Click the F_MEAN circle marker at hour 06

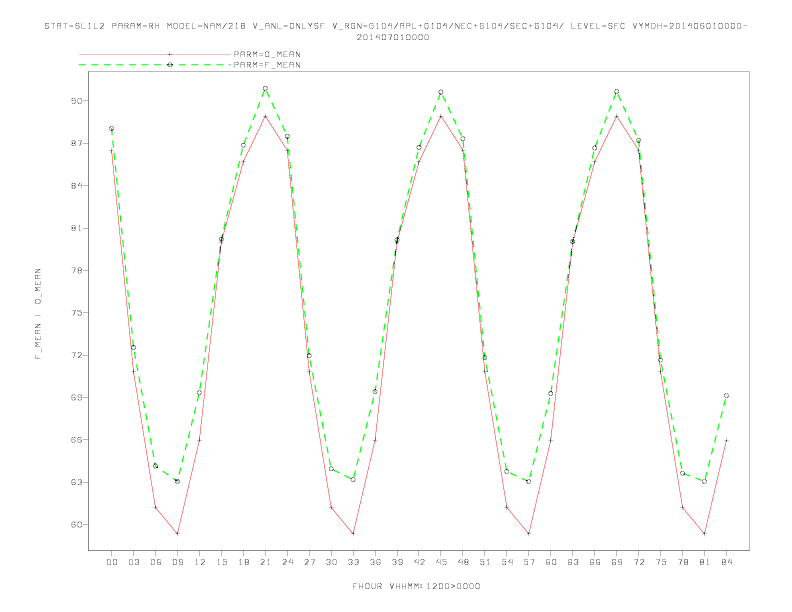(x=156, y=466)
